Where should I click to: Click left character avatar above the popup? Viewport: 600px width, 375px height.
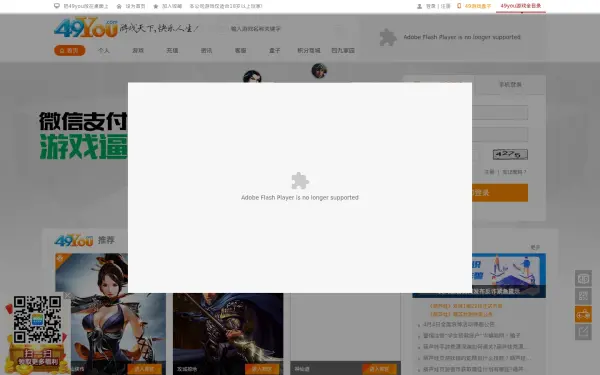tap(252, 76)
